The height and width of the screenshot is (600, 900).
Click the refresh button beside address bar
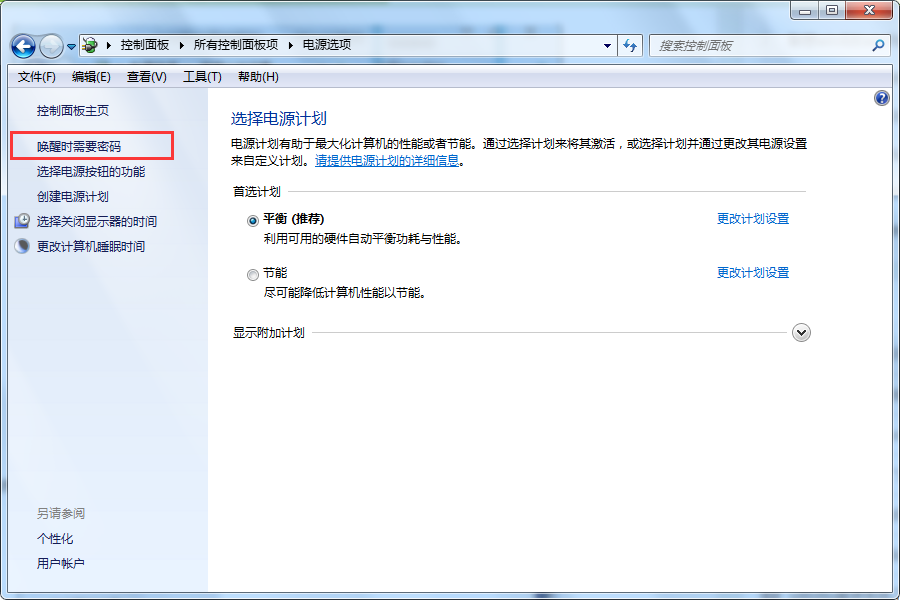pos(630,45)
